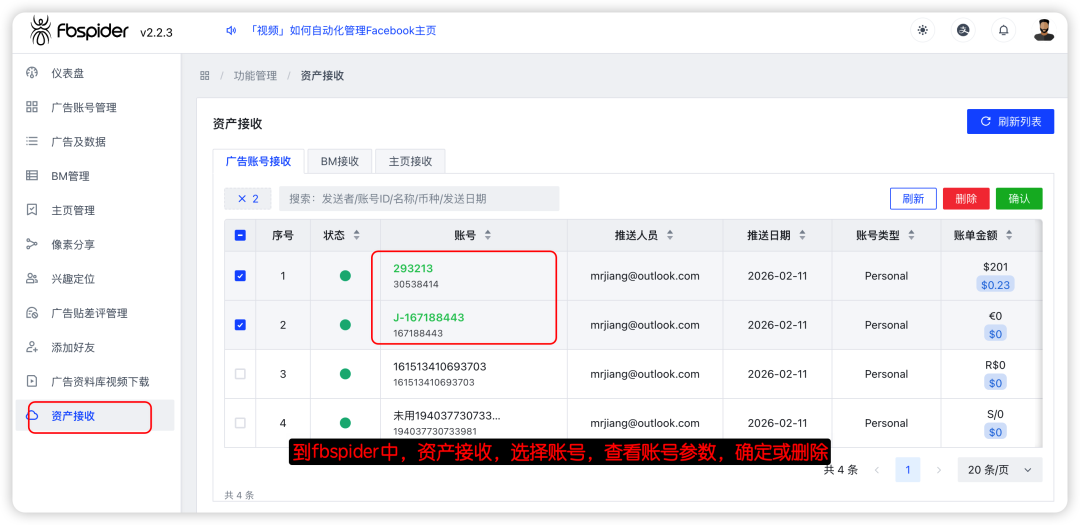The height and width of the screenshot is (525, 1080).
Task: Sort by 账号类型 column arrows
Action: (x=911, y=235)
